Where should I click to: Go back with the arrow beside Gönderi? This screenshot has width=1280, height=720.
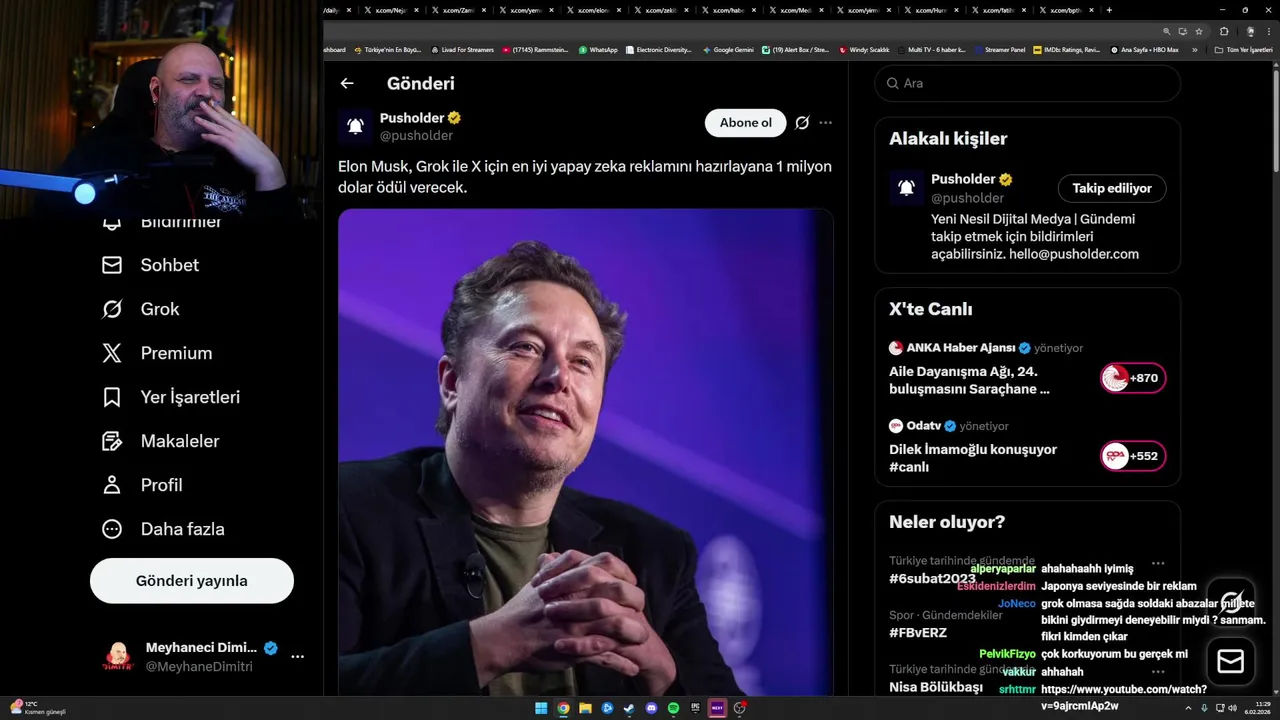tap(347, 84)
